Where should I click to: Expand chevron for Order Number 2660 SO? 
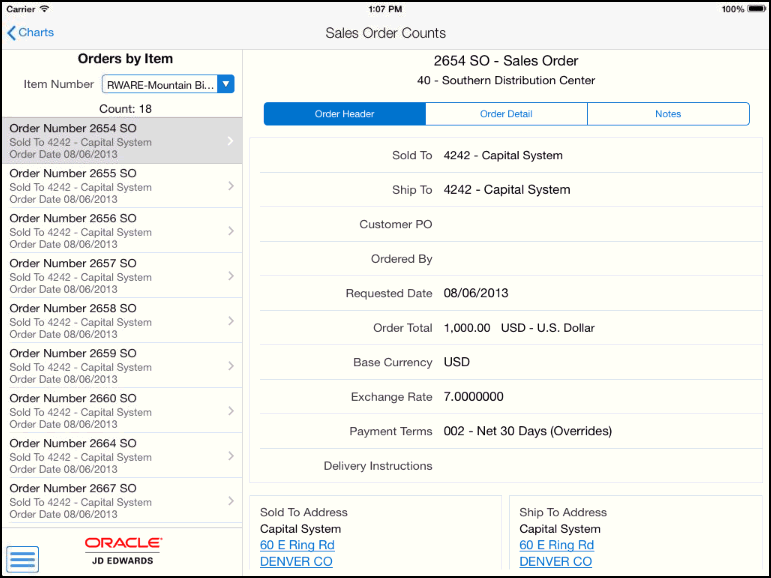[x=231, y=411]
